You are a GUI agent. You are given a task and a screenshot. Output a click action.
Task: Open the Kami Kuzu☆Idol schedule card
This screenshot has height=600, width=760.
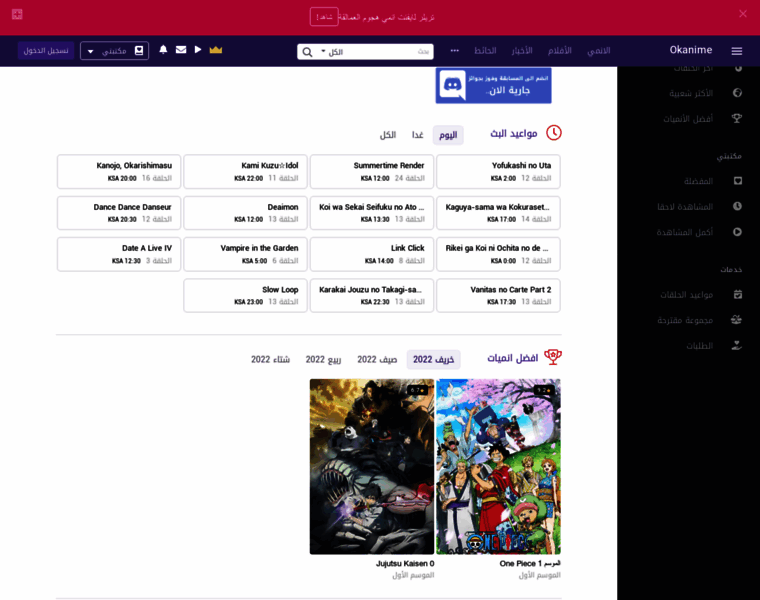245,172
